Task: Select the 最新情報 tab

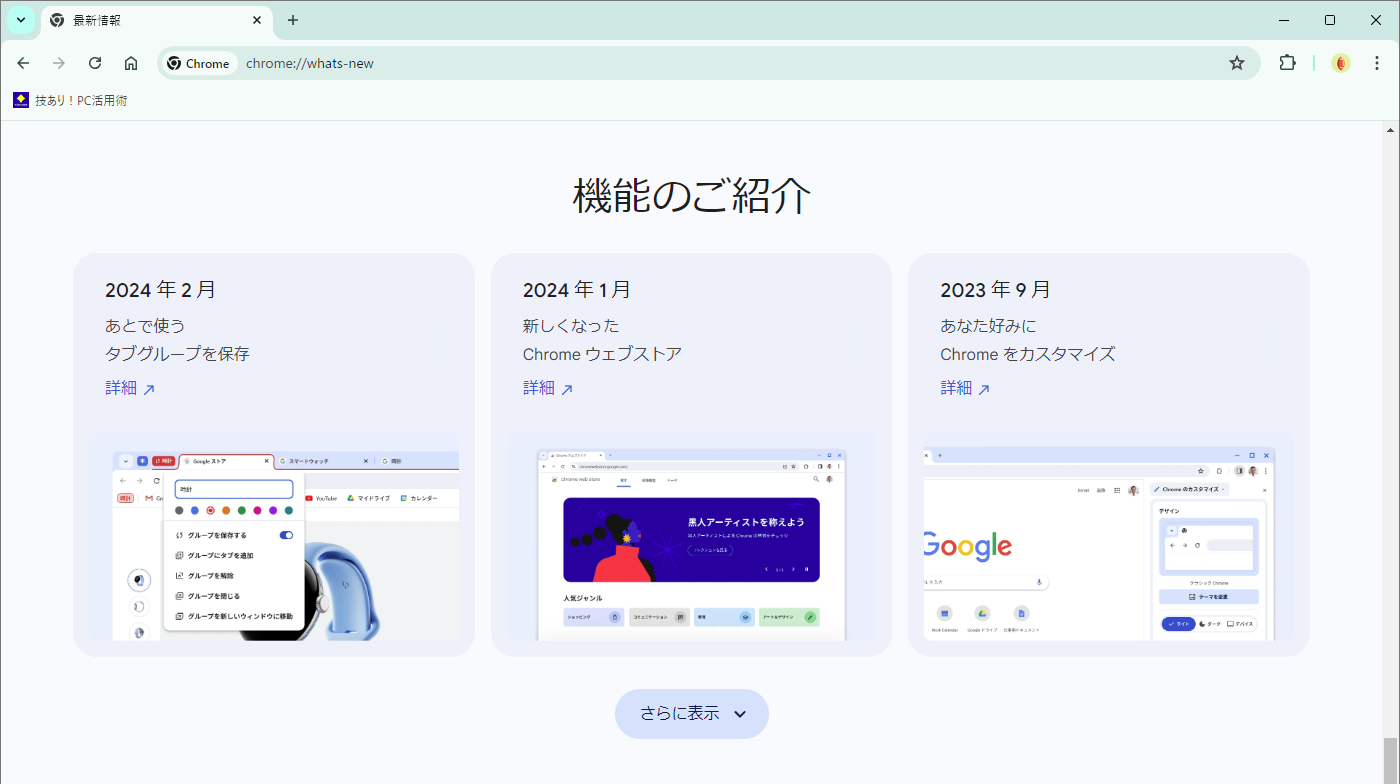Action: 157,20
